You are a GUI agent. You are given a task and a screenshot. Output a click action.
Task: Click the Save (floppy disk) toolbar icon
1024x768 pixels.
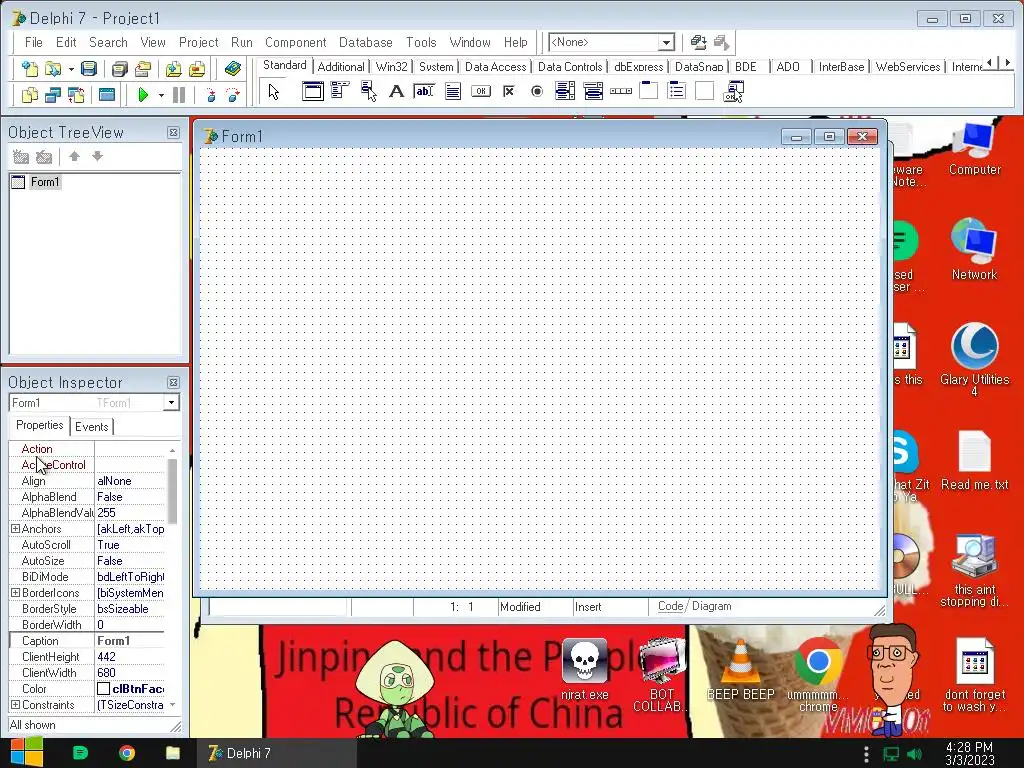click(x=89, y=68)
